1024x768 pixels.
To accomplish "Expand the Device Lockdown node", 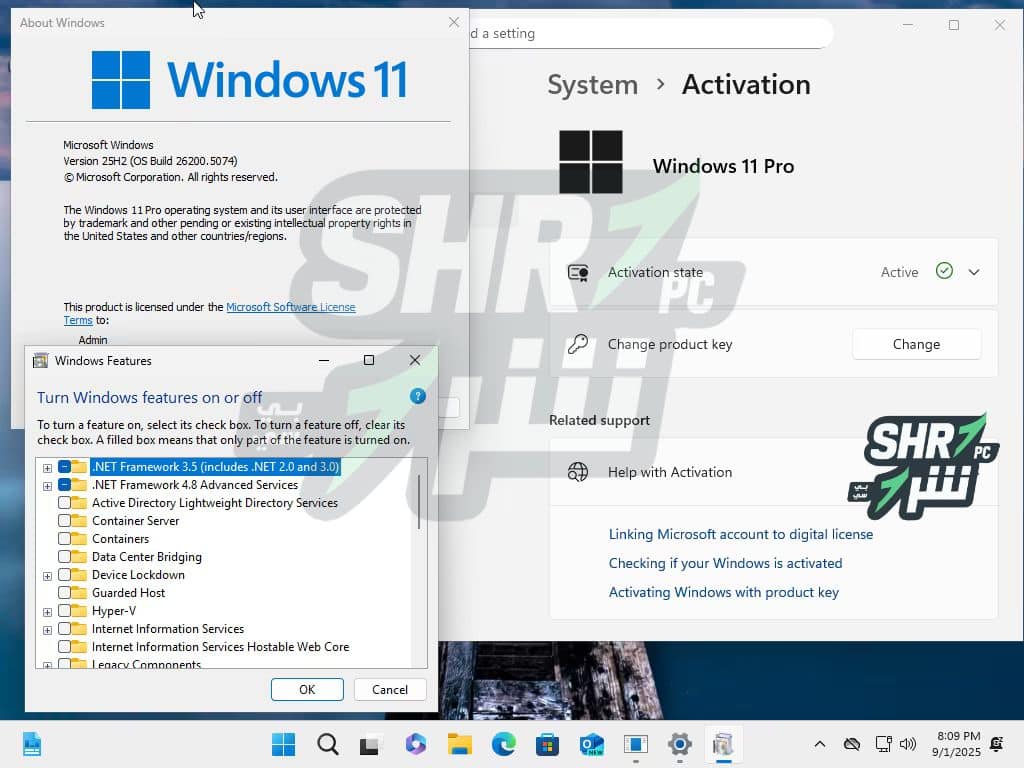I will click(47, 576).
